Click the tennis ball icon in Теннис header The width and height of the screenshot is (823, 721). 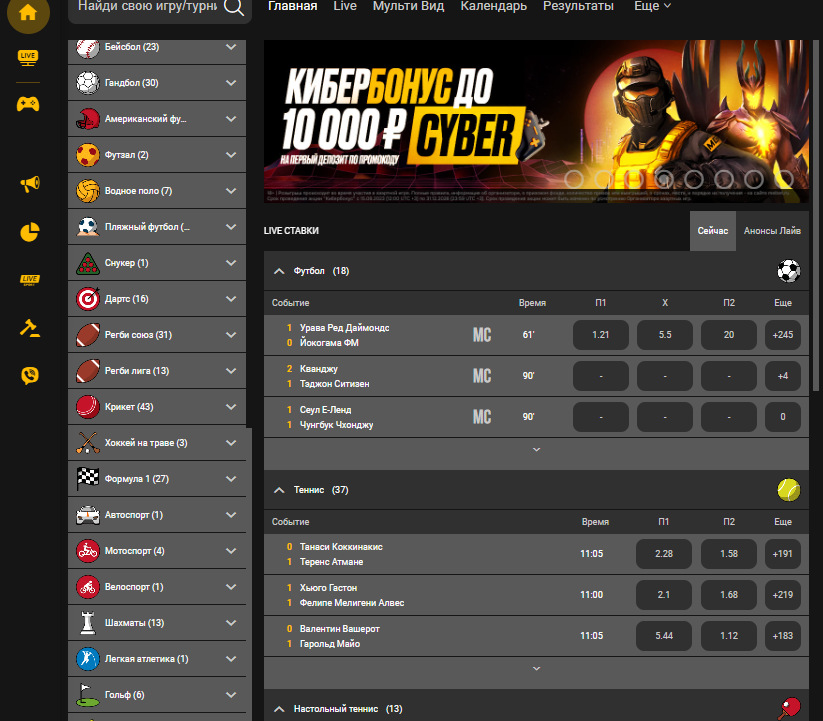pyautogui.click(x=788, y=490)
